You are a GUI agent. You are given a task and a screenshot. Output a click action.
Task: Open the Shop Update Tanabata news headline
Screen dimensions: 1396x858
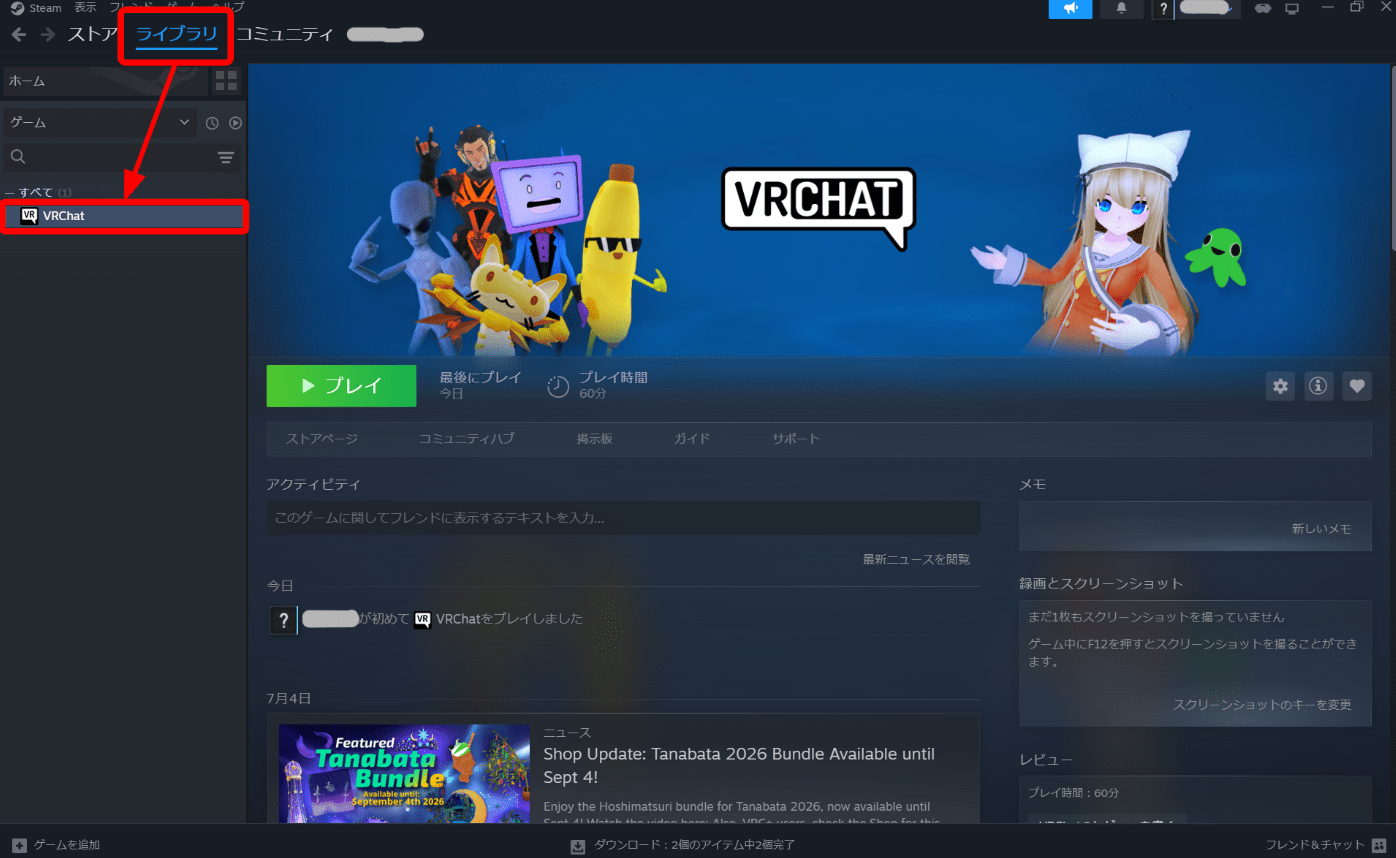coord(739,765)
